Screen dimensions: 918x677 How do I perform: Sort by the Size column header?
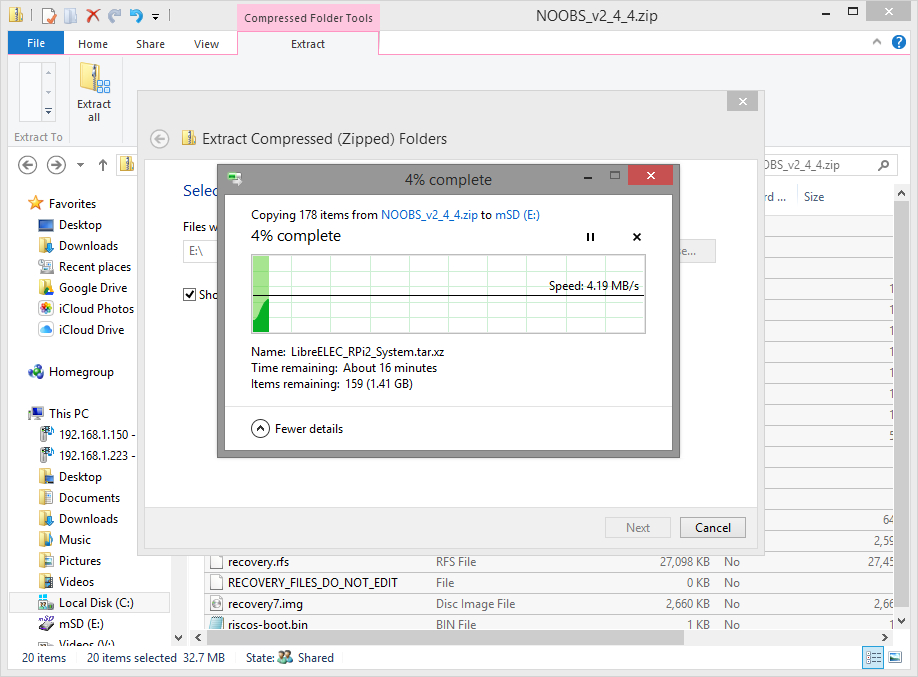coord(814,197)
